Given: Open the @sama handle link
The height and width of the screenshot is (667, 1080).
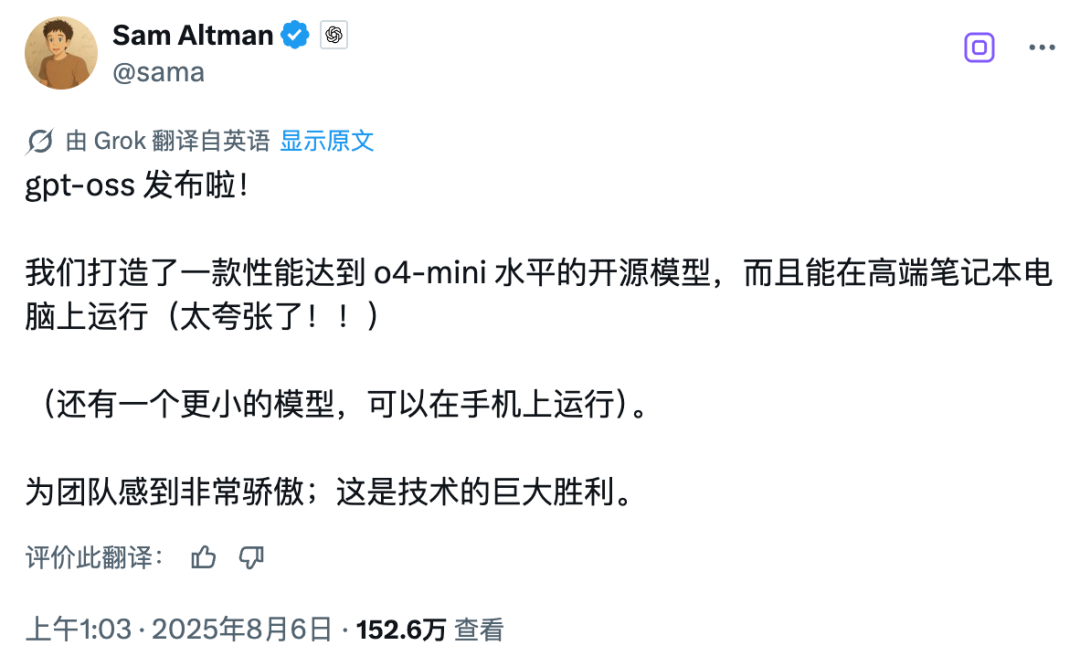Looking at the screenshot, I should (x=158, y=72).
